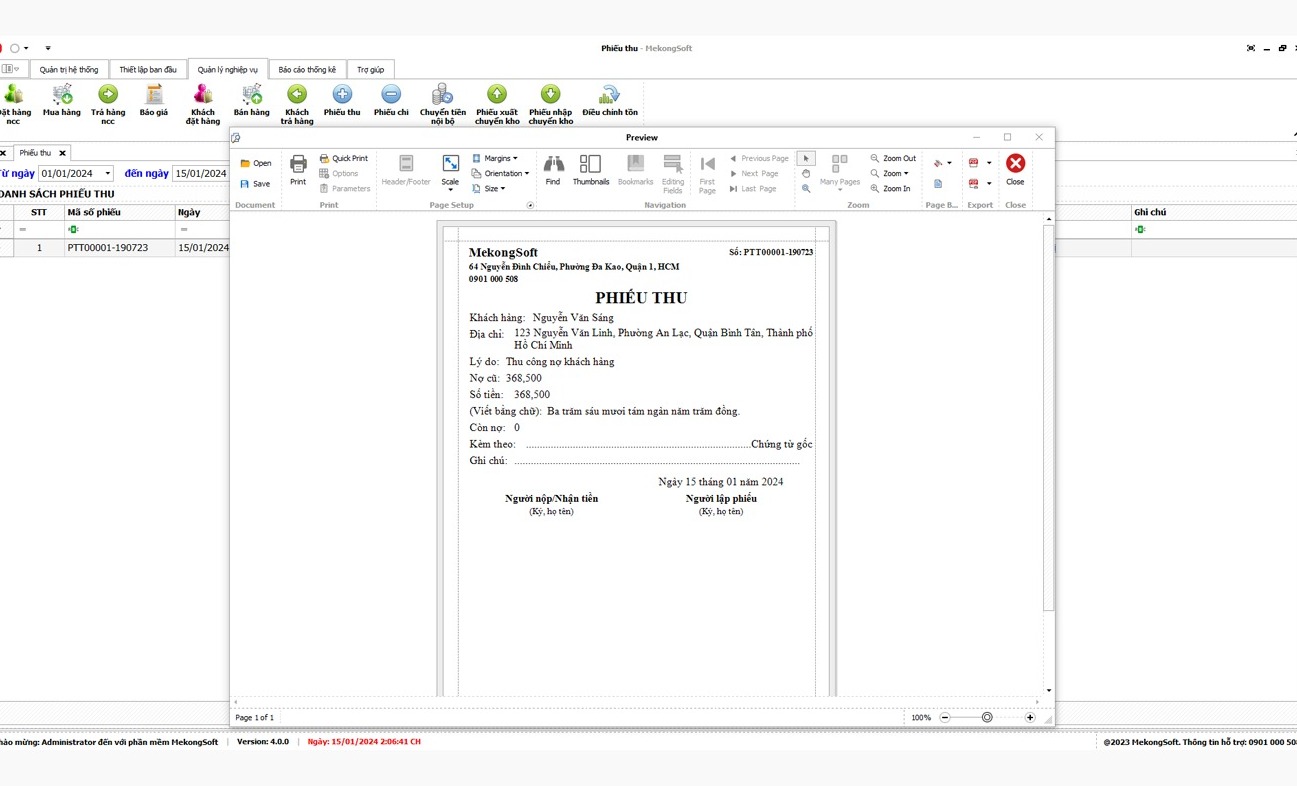Run Quick Print in Preview
This screenshot has width=1297, height=786.
pyautogui.click(x=344, y=158)
